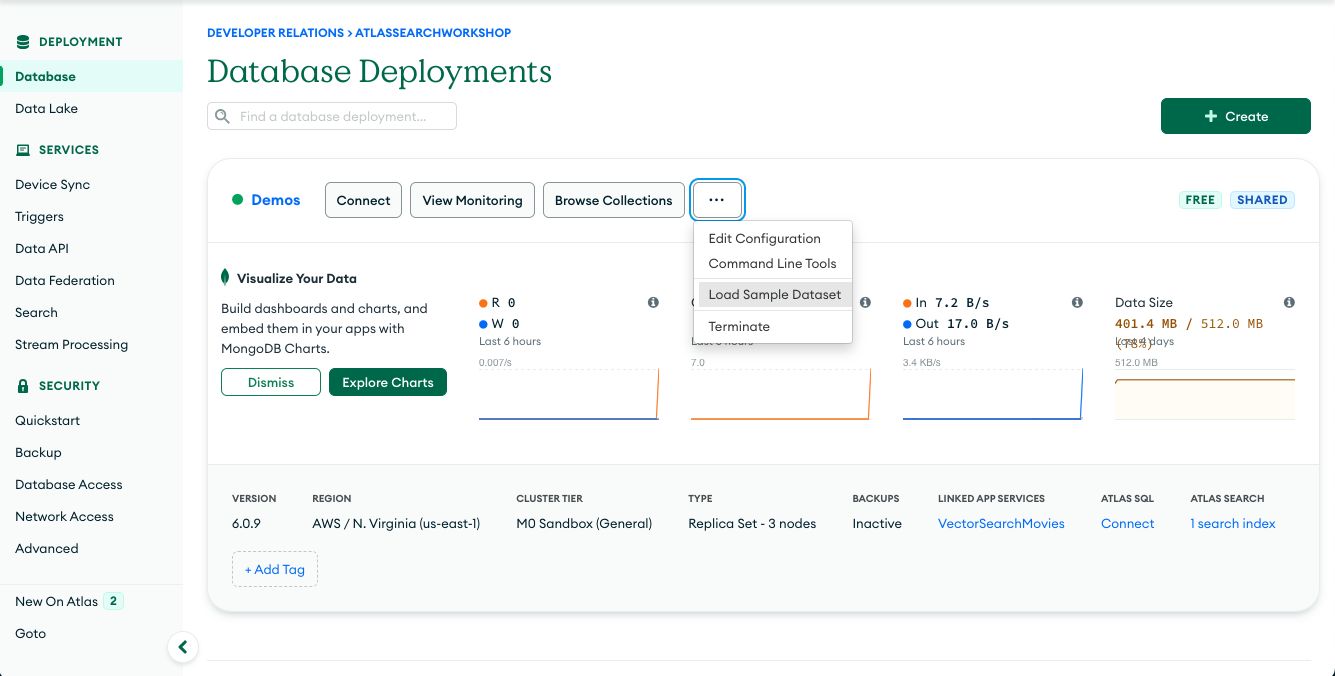Viewport: 1335px width, 676px height.
Task: Click the AWS / N. Virginia region value
Action: 396,524
